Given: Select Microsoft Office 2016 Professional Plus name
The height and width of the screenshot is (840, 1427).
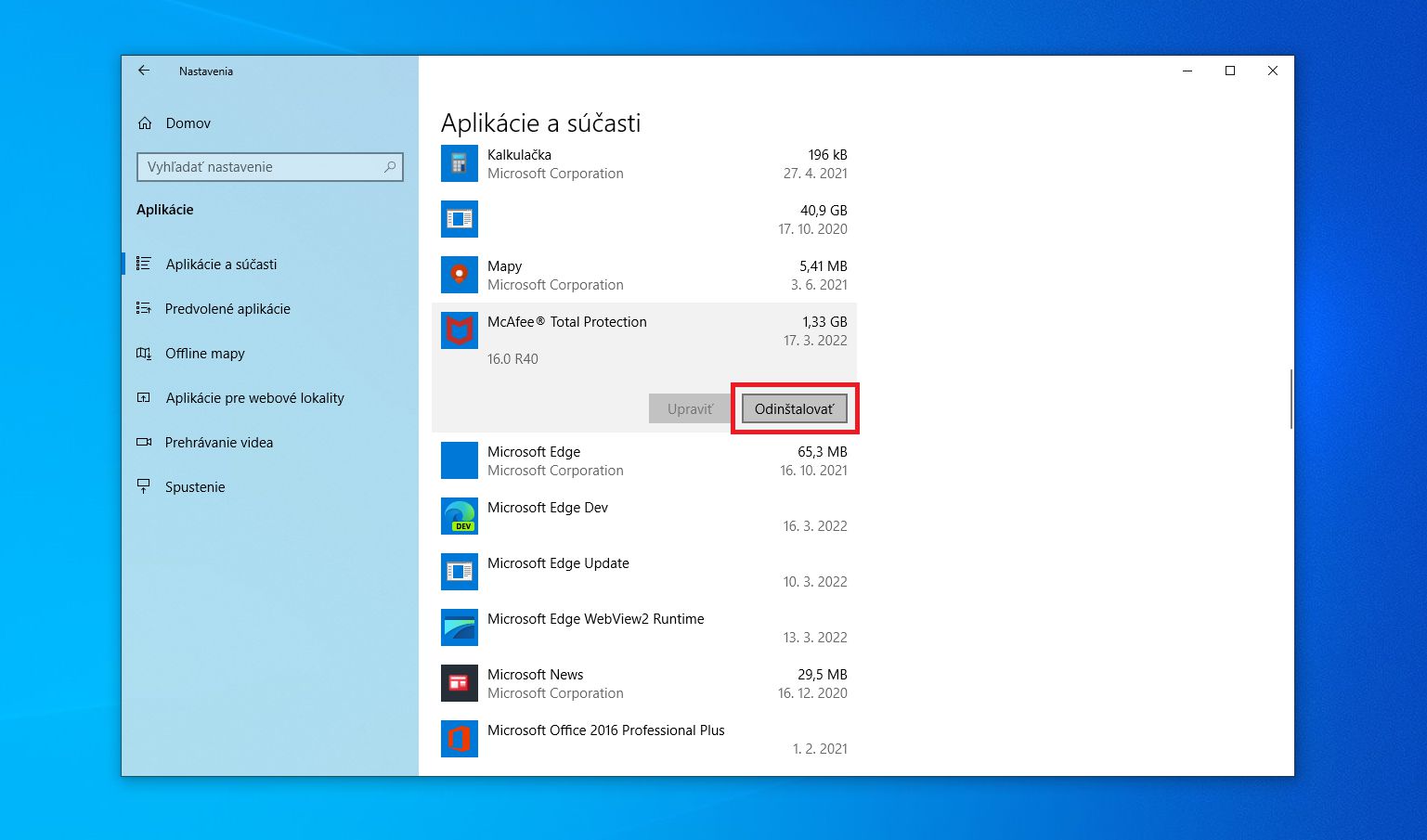Looking at the screenshot, I should pyautogui.click(x=605, y=730).
